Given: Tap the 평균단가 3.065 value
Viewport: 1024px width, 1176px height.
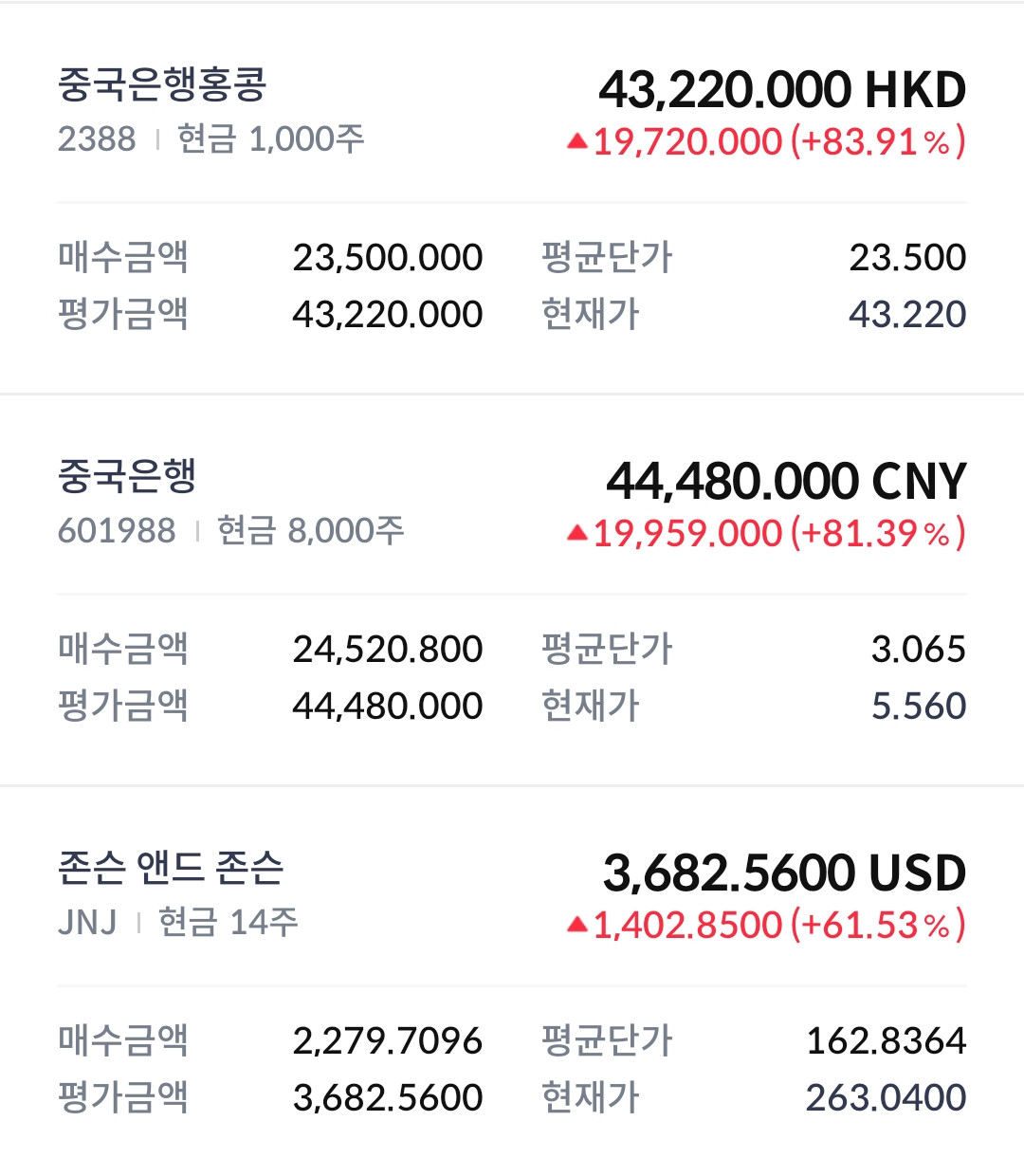Looking at the screenshot, I should [919, 650].
